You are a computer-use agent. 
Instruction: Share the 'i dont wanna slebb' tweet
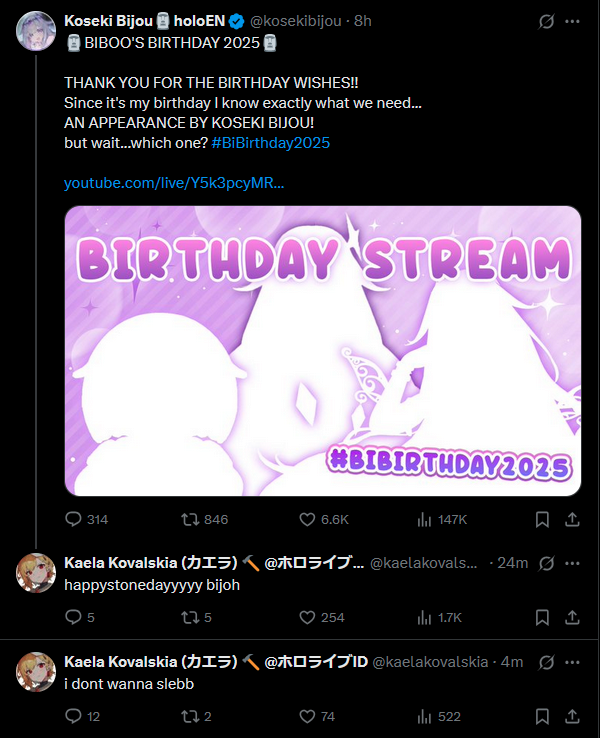572,716
